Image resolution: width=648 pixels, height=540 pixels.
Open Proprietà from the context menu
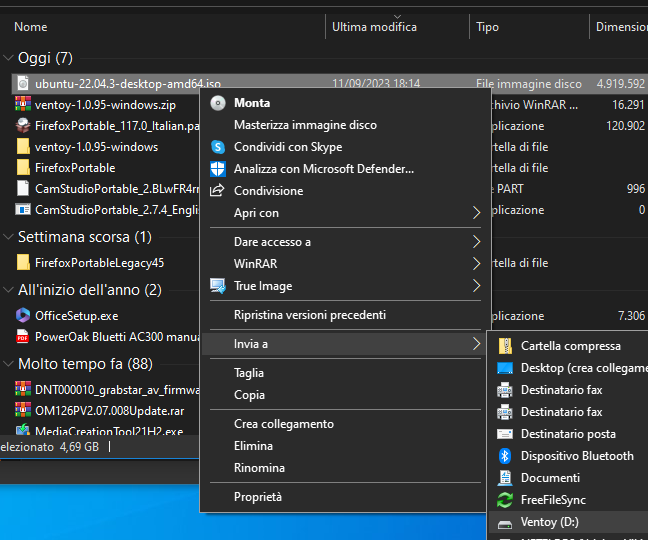343,497
